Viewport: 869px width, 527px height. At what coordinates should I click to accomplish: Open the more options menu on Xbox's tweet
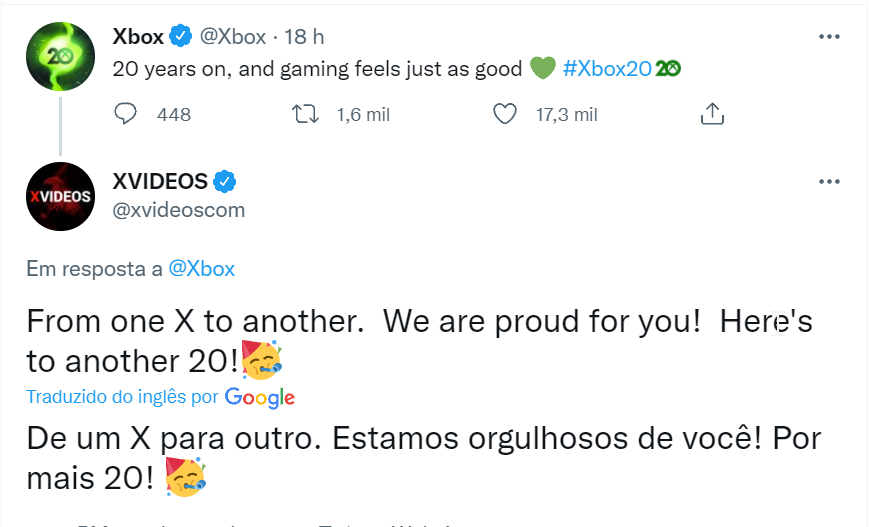(x=829, y=36)
